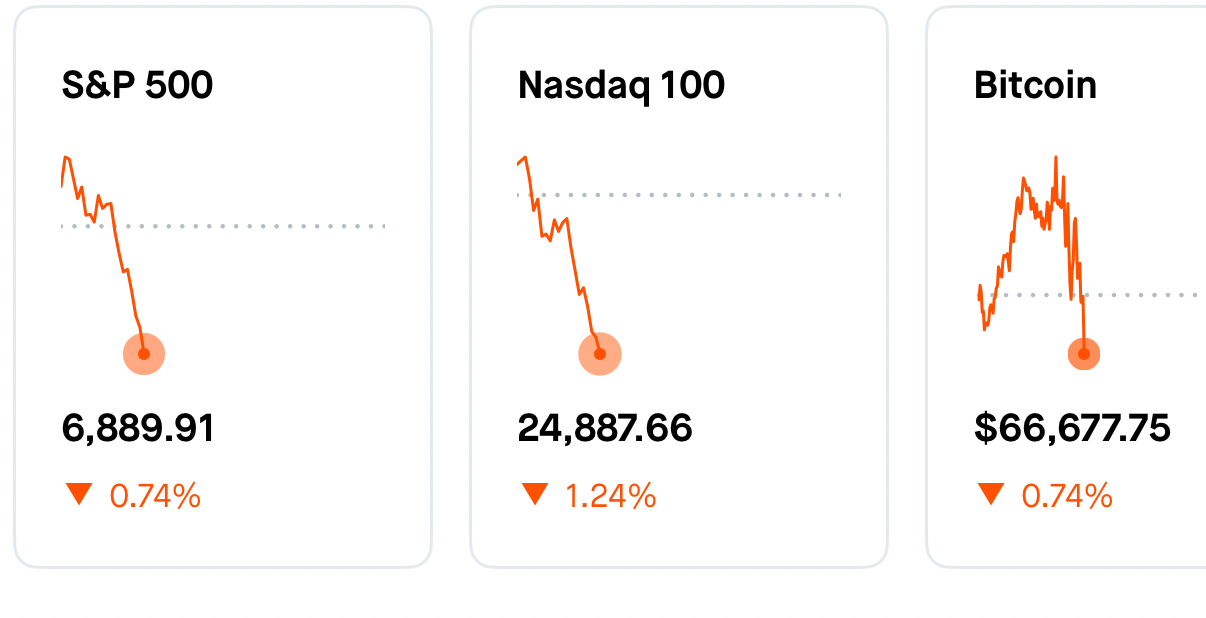Click the Bitcoin 0.74% change label
The height and width of the screenshot is (618, 1206).
tap(1067, 495)
